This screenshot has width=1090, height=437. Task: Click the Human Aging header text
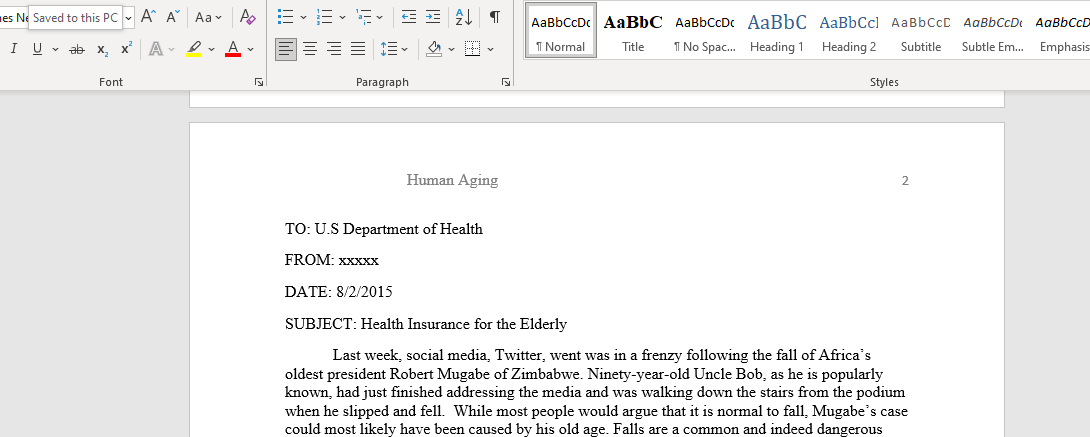pos(452,181)
